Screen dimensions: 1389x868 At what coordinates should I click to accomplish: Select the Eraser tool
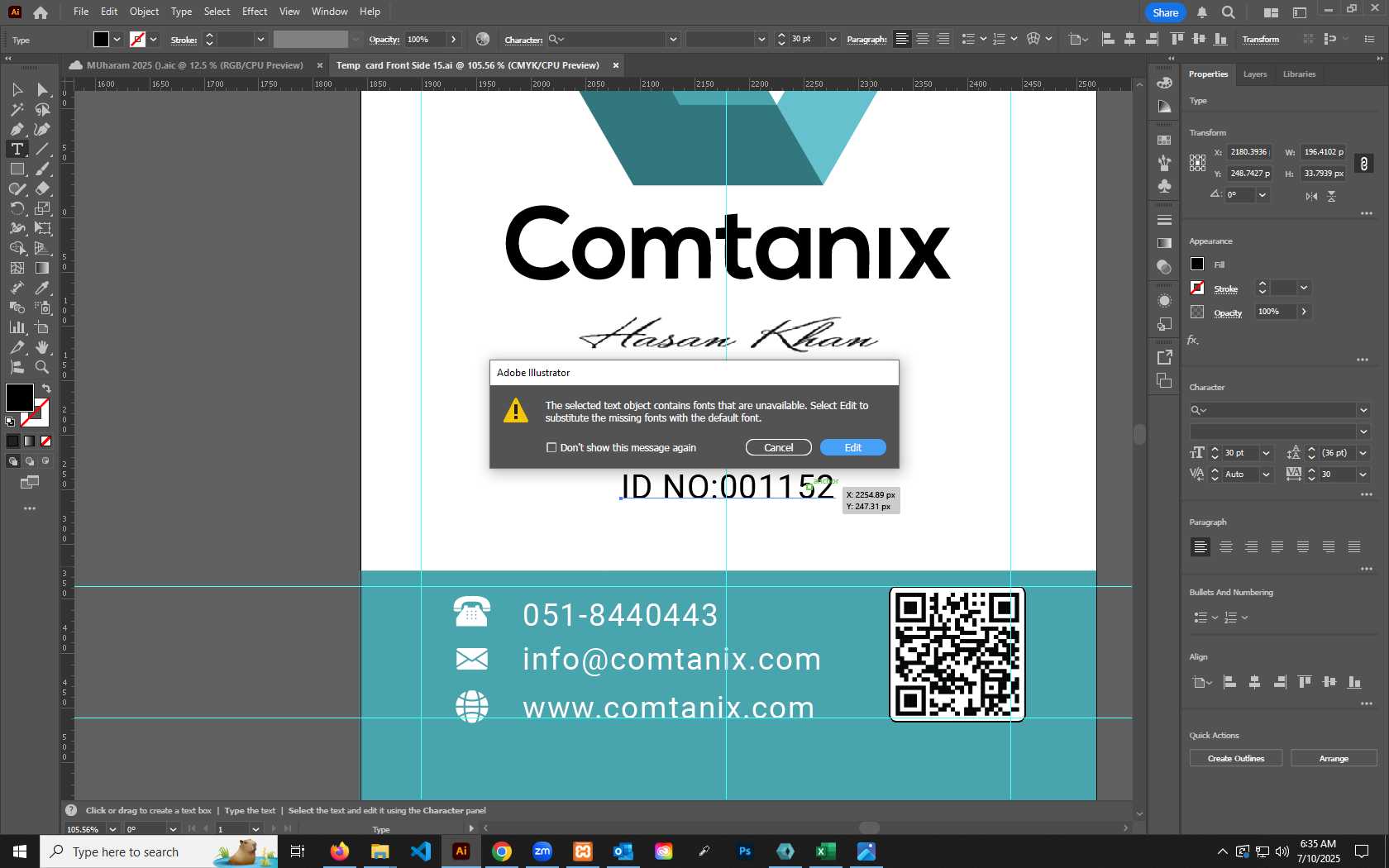click(x=42, y=188)
